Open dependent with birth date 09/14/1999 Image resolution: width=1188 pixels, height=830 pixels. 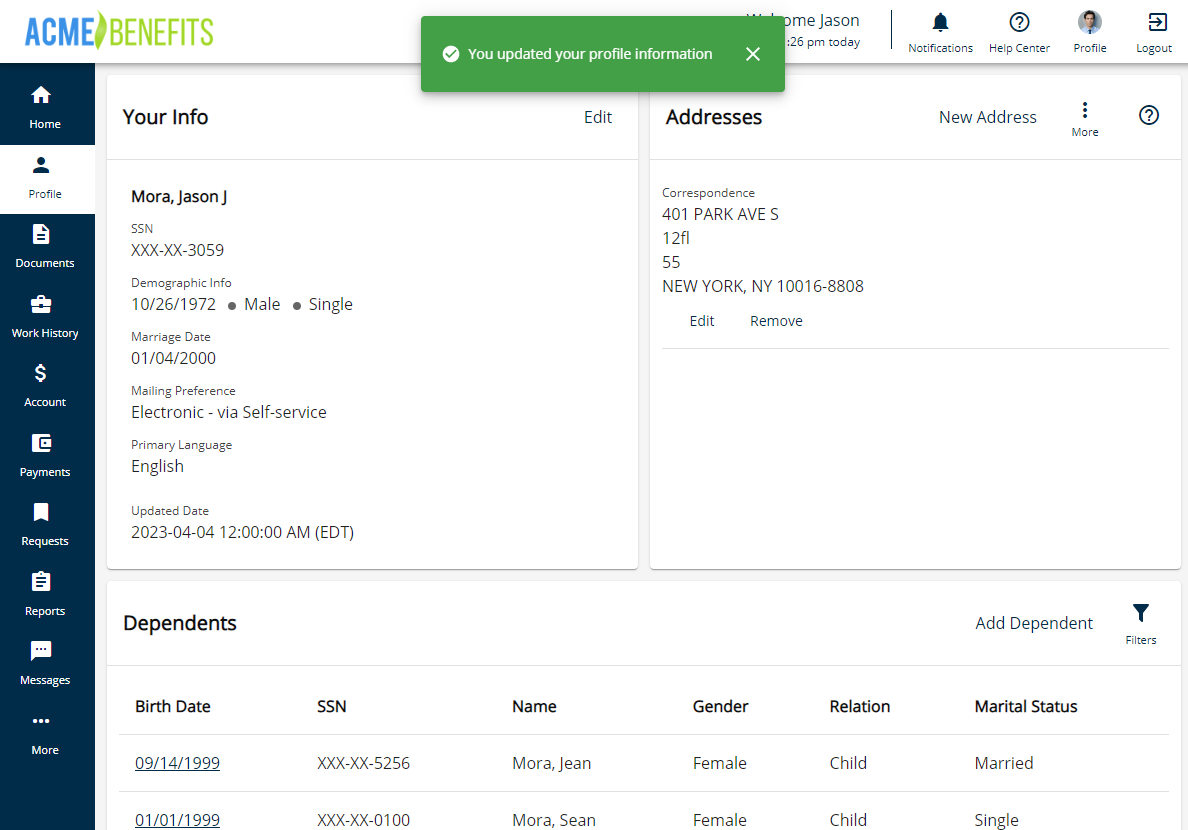pos(177,763)
